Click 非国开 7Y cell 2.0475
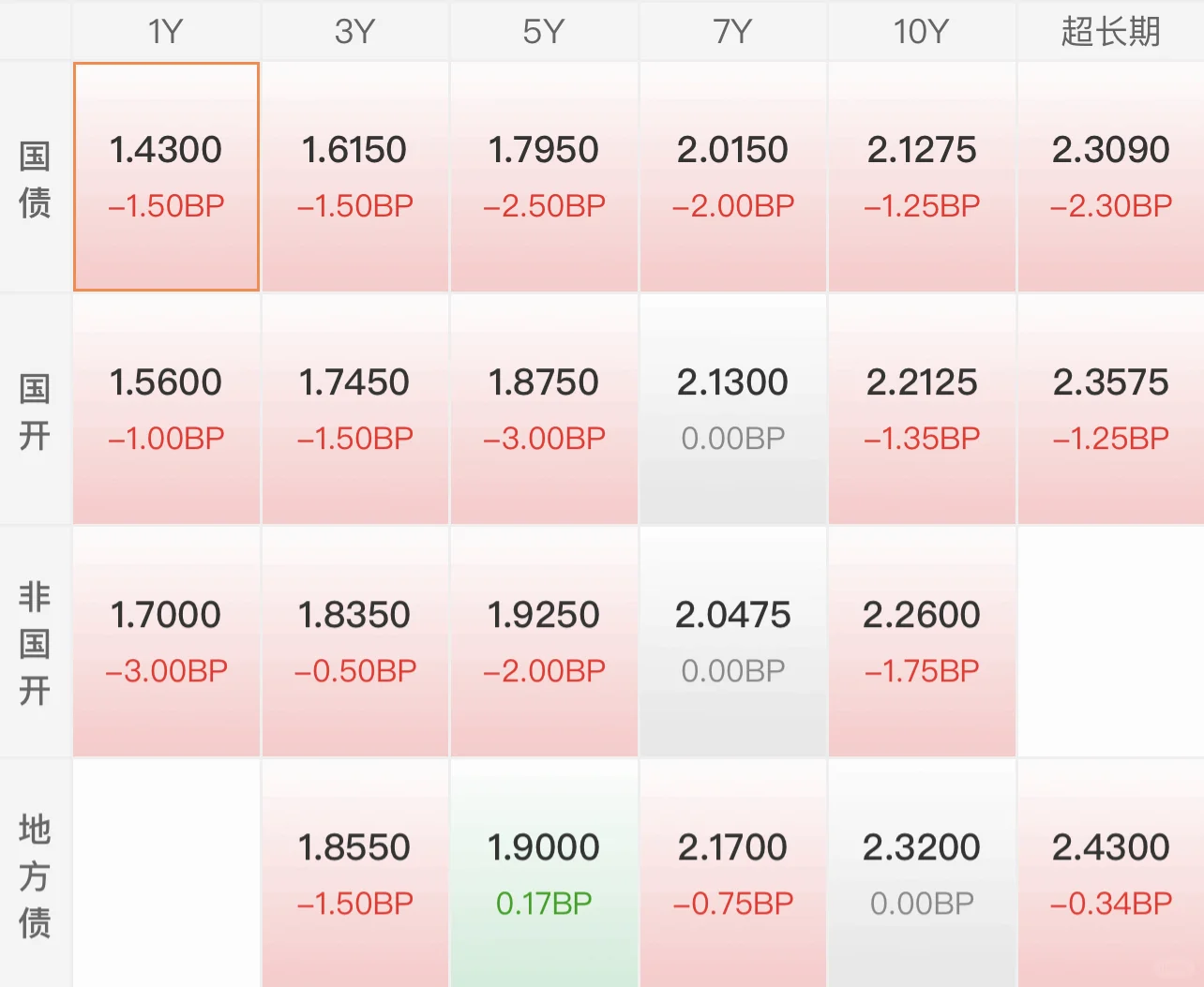 (733, 641)
